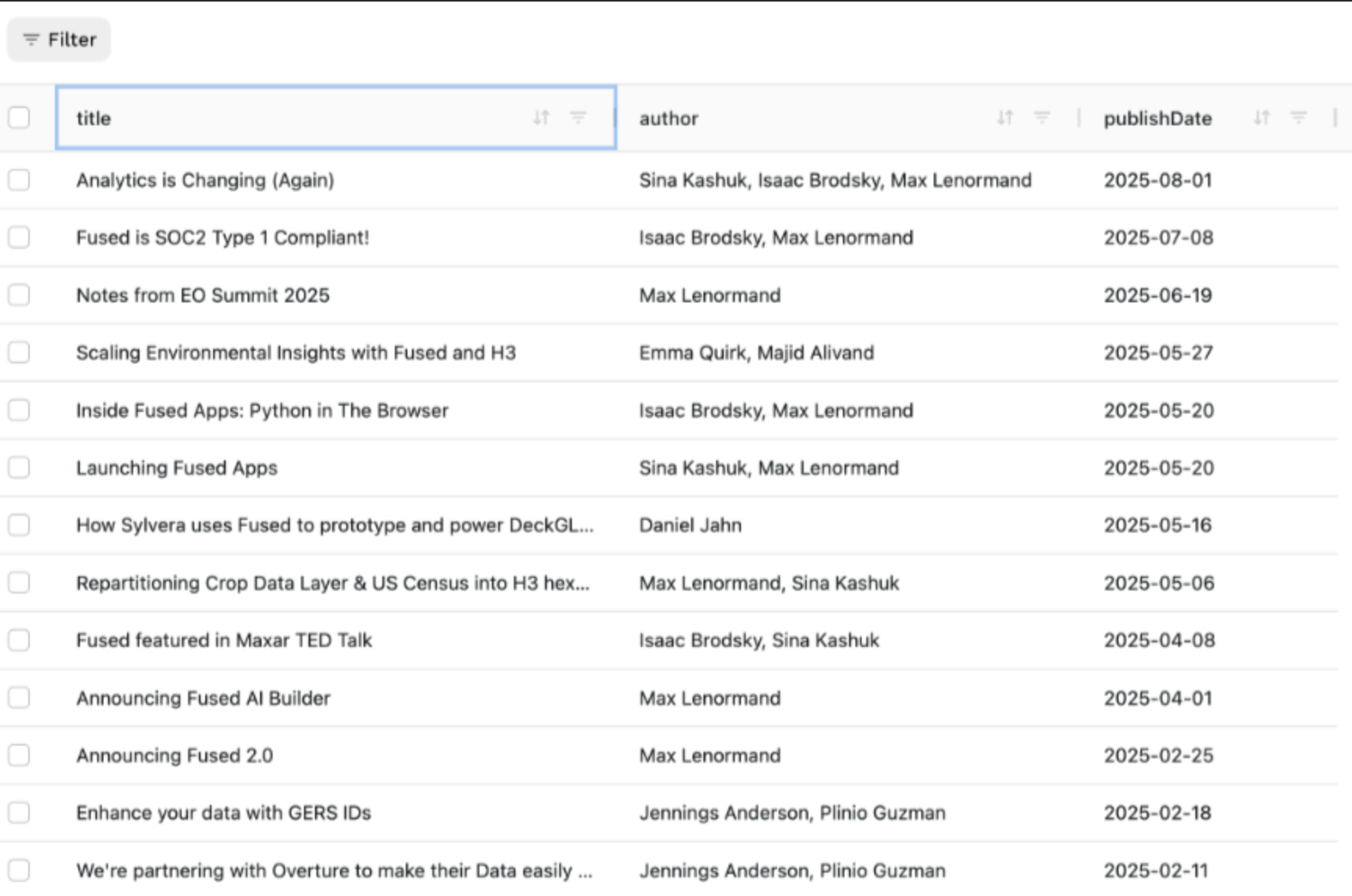This screenshot has height=896, width=1352.
Task: Click author 'Sina Kashuk, Isaac Brodsky, Max Lenormand'
Action: pyautogui.click(x=835, y=180)
